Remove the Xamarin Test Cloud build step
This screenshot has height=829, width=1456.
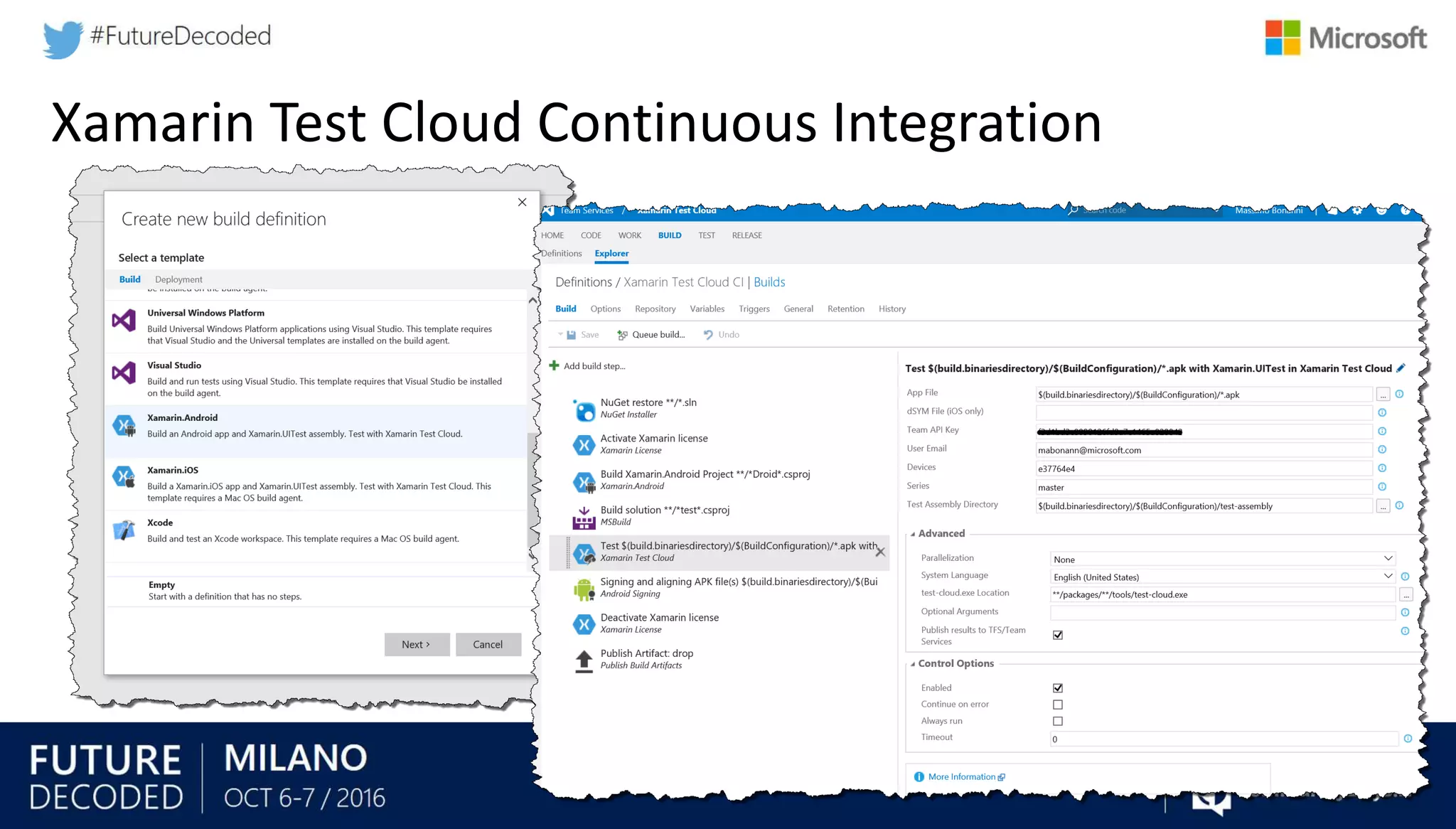(x=880, y=552)
